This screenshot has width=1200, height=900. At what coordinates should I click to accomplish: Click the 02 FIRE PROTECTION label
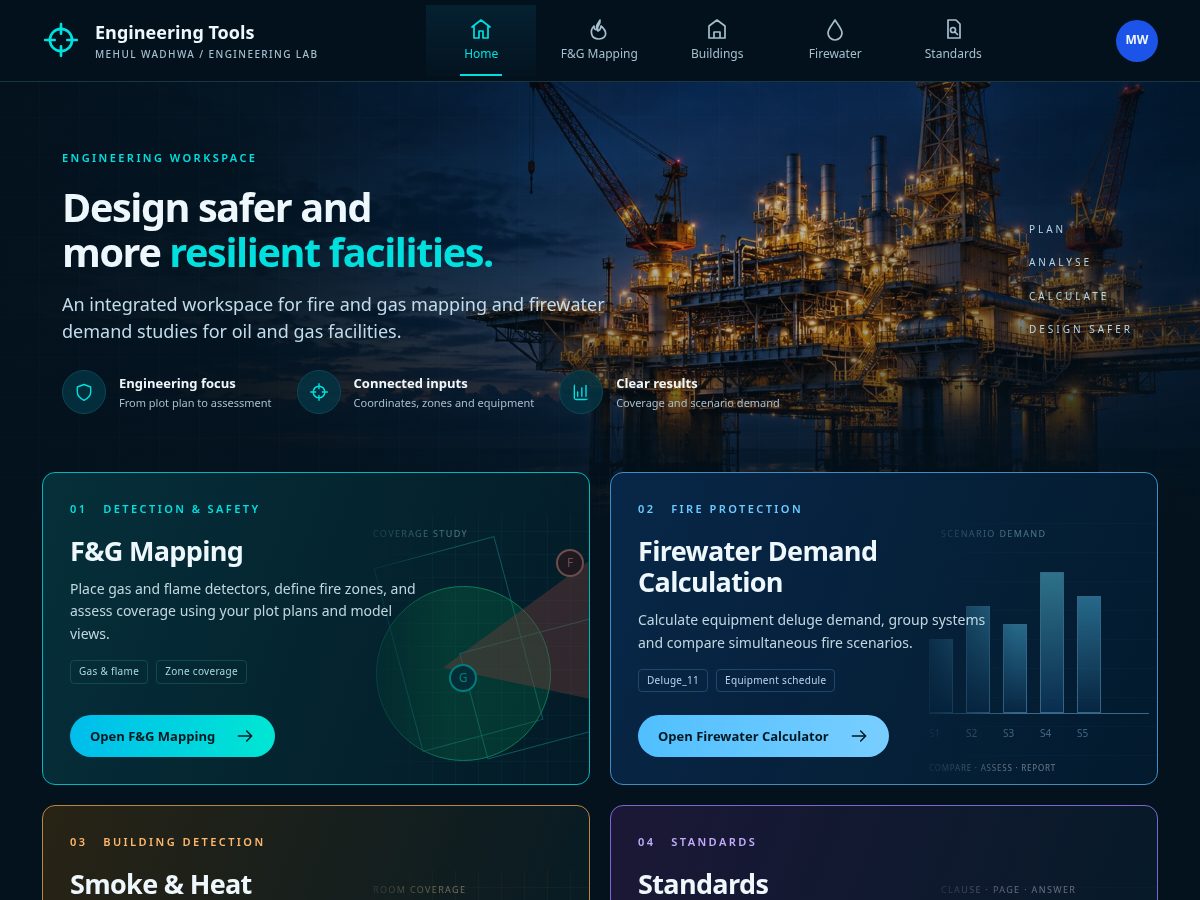coord(720,509)
